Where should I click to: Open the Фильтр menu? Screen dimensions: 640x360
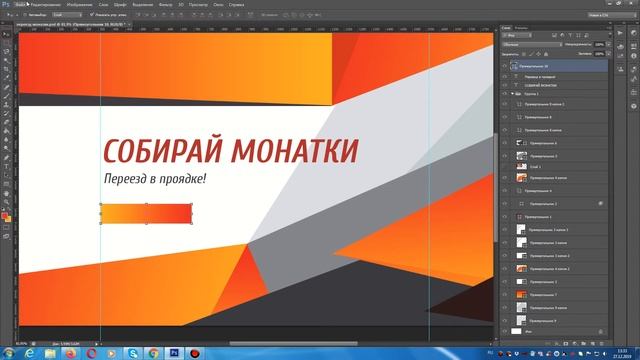pyautogui.click(x=165, y=4)
